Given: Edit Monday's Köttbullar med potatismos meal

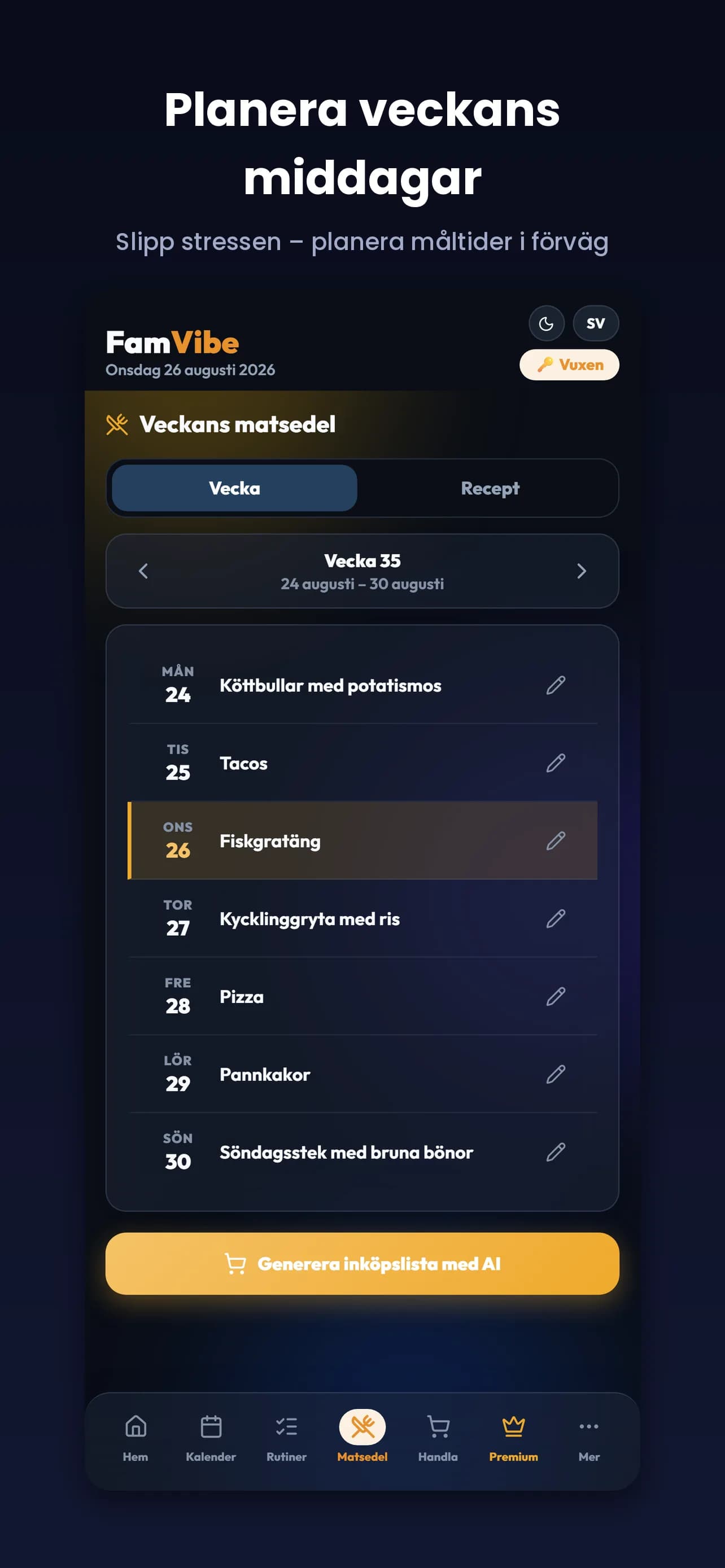Looking at the screenshot, I should 556,685.
